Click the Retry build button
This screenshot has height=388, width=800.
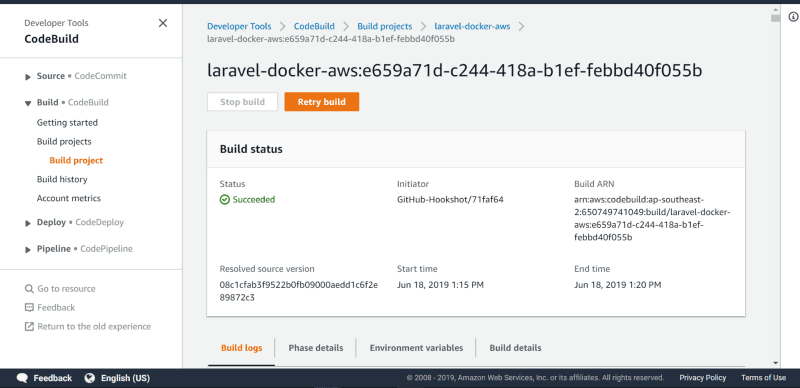322,102
